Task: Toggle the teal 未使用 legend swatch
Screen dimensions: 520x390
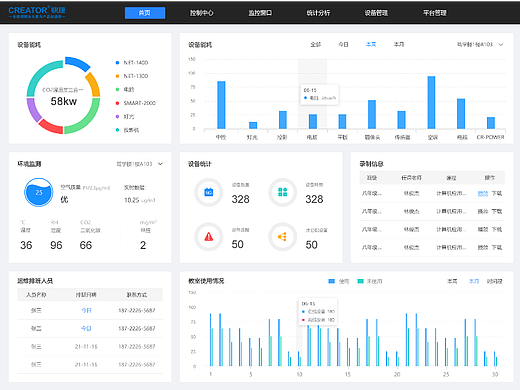Action: pos(360,281)
